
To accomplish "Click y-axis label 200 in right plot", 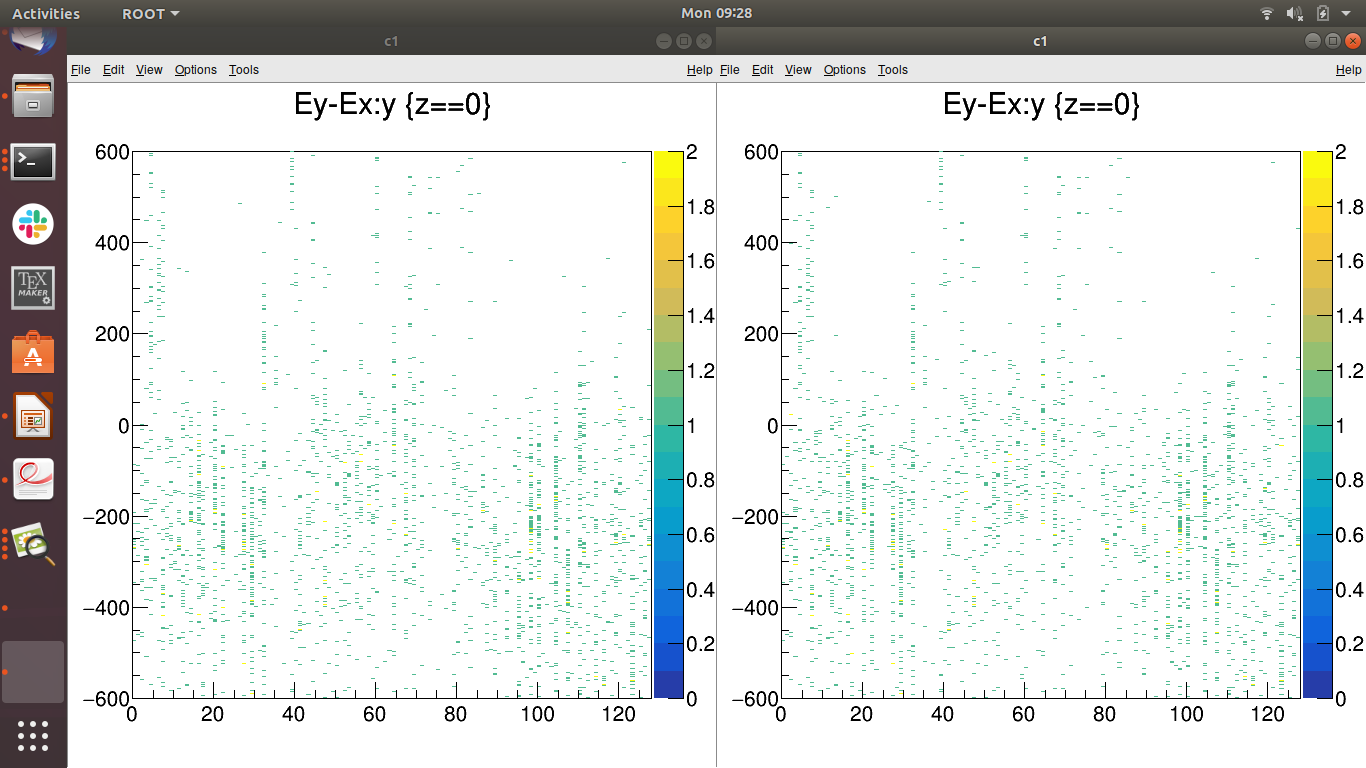I will tap(760, 334).
